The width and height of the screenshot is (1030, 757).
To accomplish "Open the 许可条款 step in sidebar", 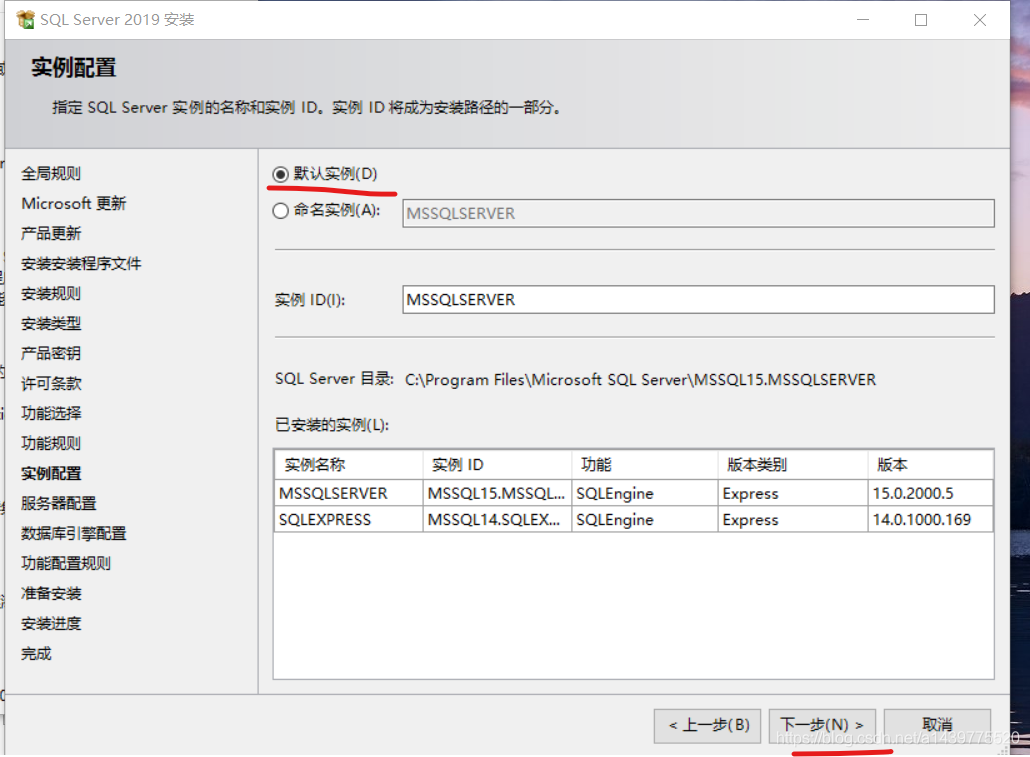I will (x=51, y=384).
